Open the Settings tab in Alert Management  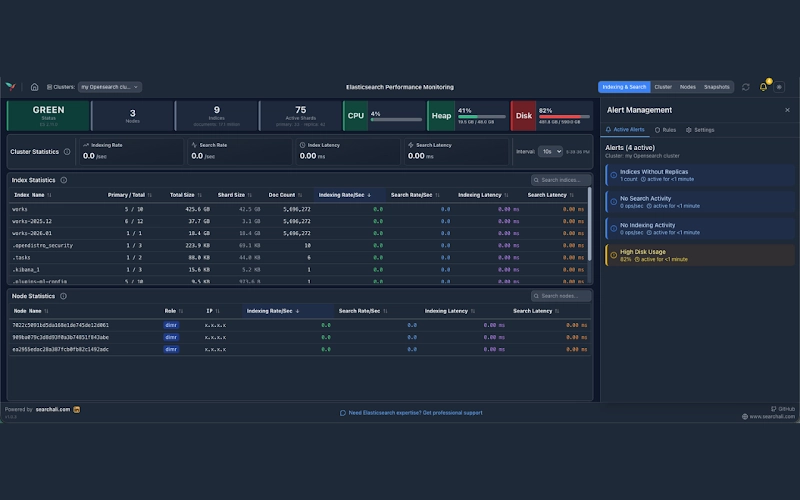pyautogui.click(x=700, y=130)
